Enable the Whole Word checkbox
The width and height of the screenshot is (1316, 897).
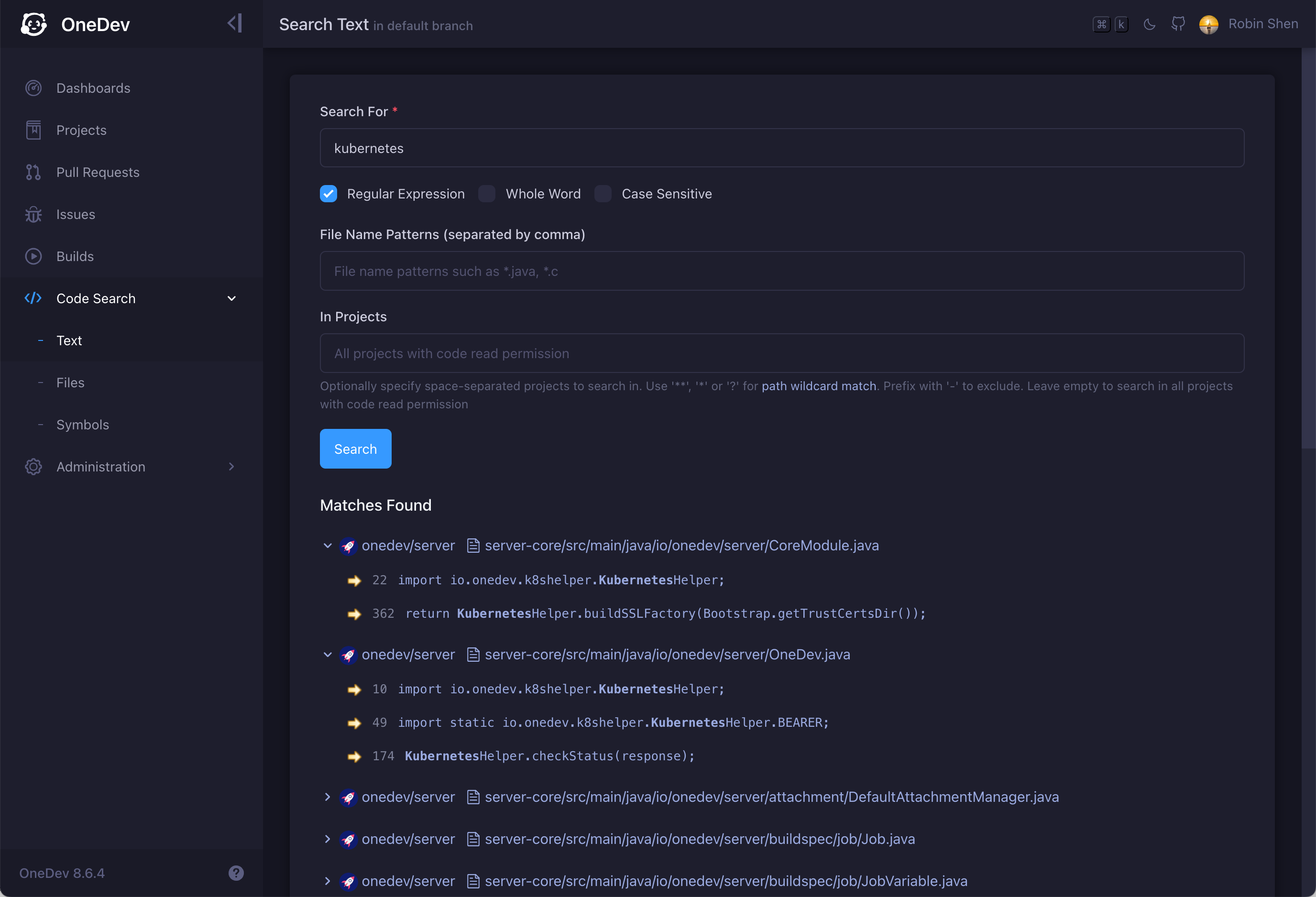click(487, 194)
